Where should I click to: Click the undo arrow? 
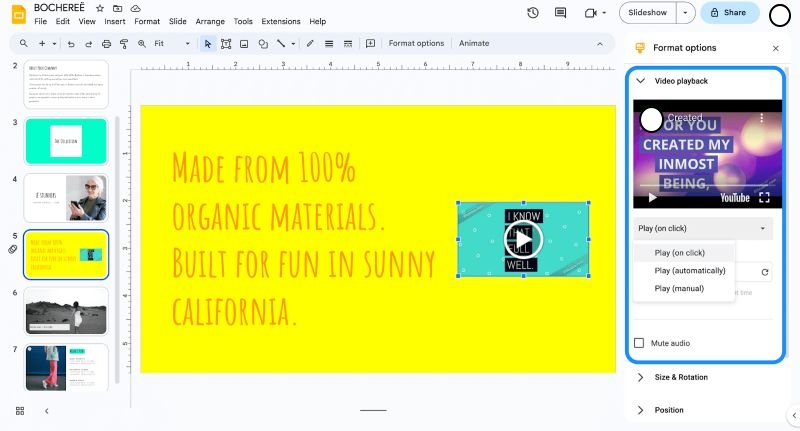click(x=71, y=44)
